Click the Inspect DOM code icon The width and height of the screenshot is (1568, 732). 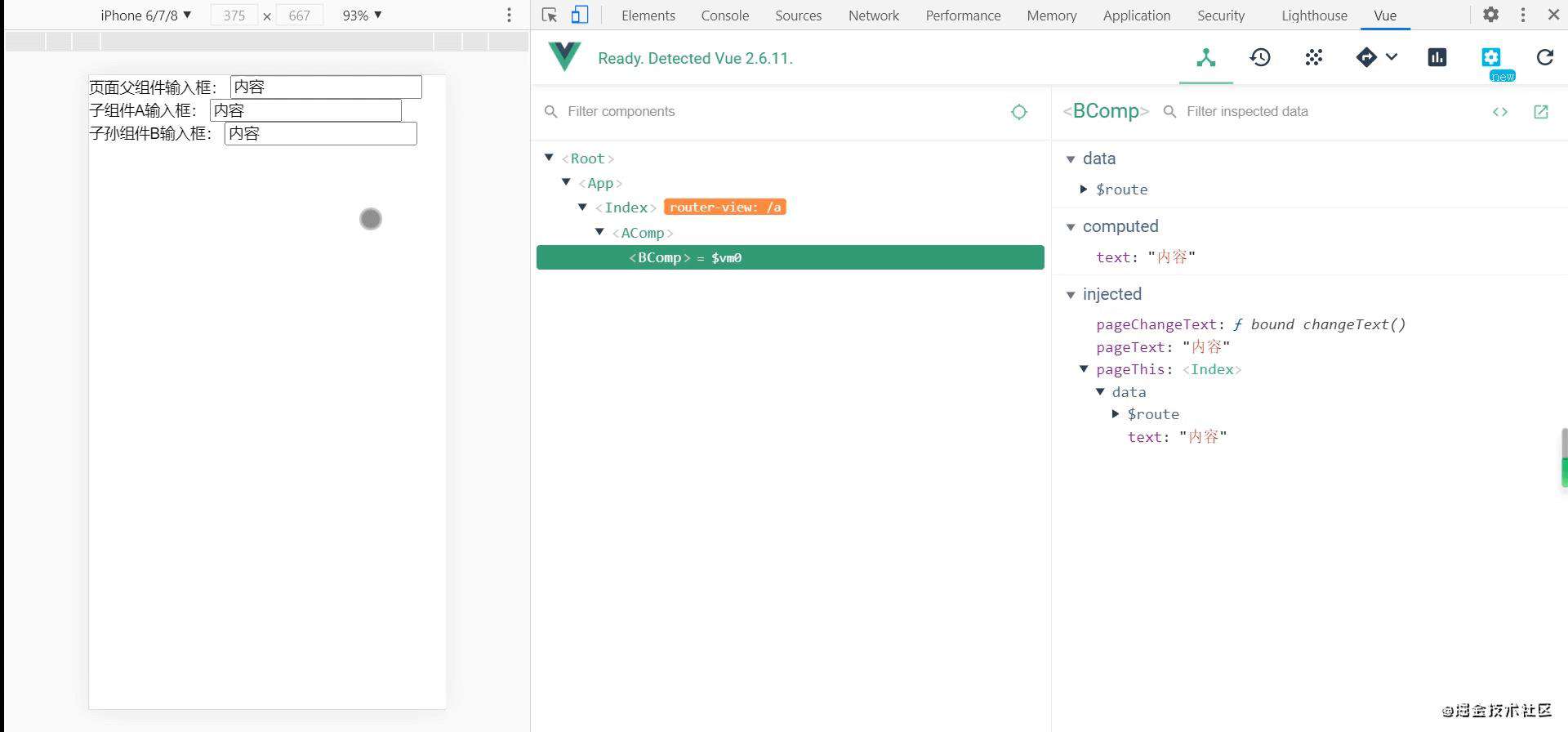[x=1500, y=112]
